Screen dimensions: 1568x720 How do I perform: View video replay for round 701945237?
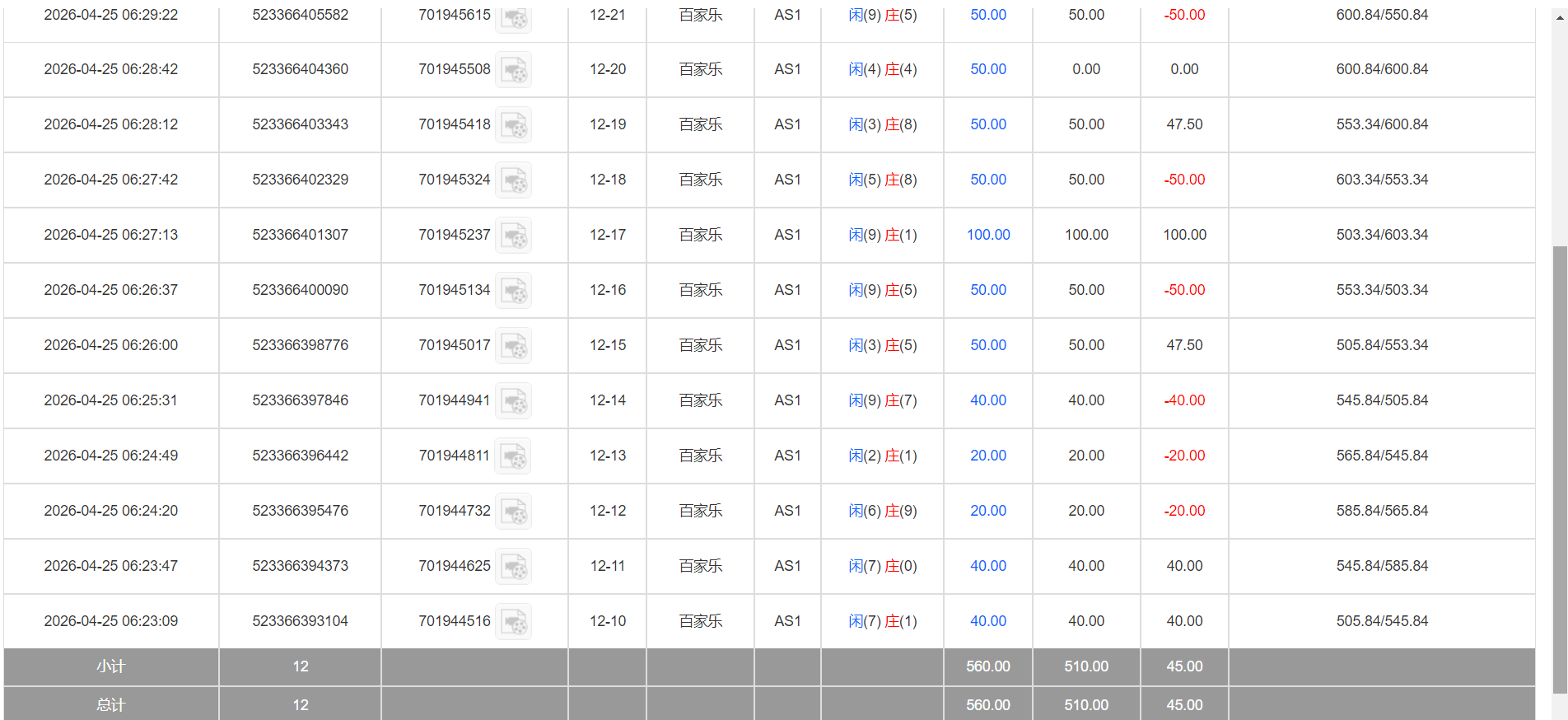[x=513, y=236]
